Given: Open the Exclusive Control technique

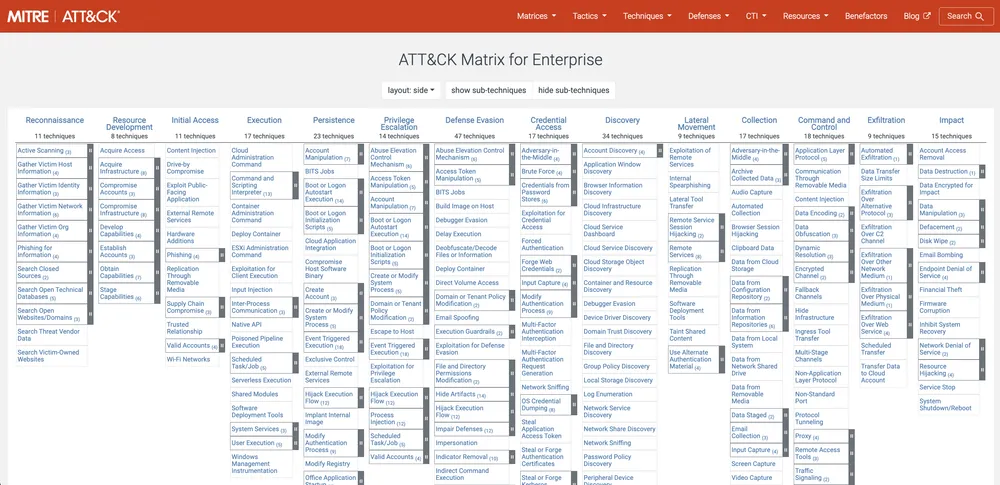Looking at the screenshot, I should pos(330,359).
